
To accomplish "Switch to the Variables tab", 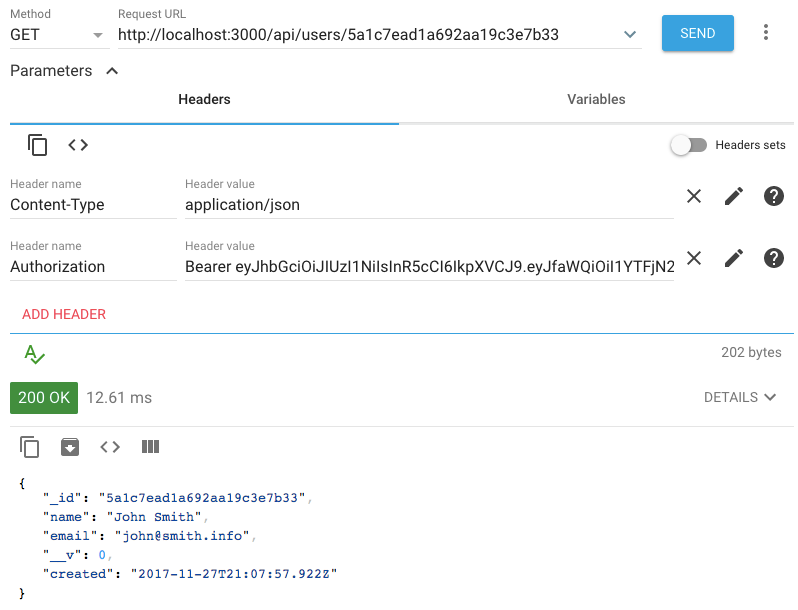I will [596, 99].
